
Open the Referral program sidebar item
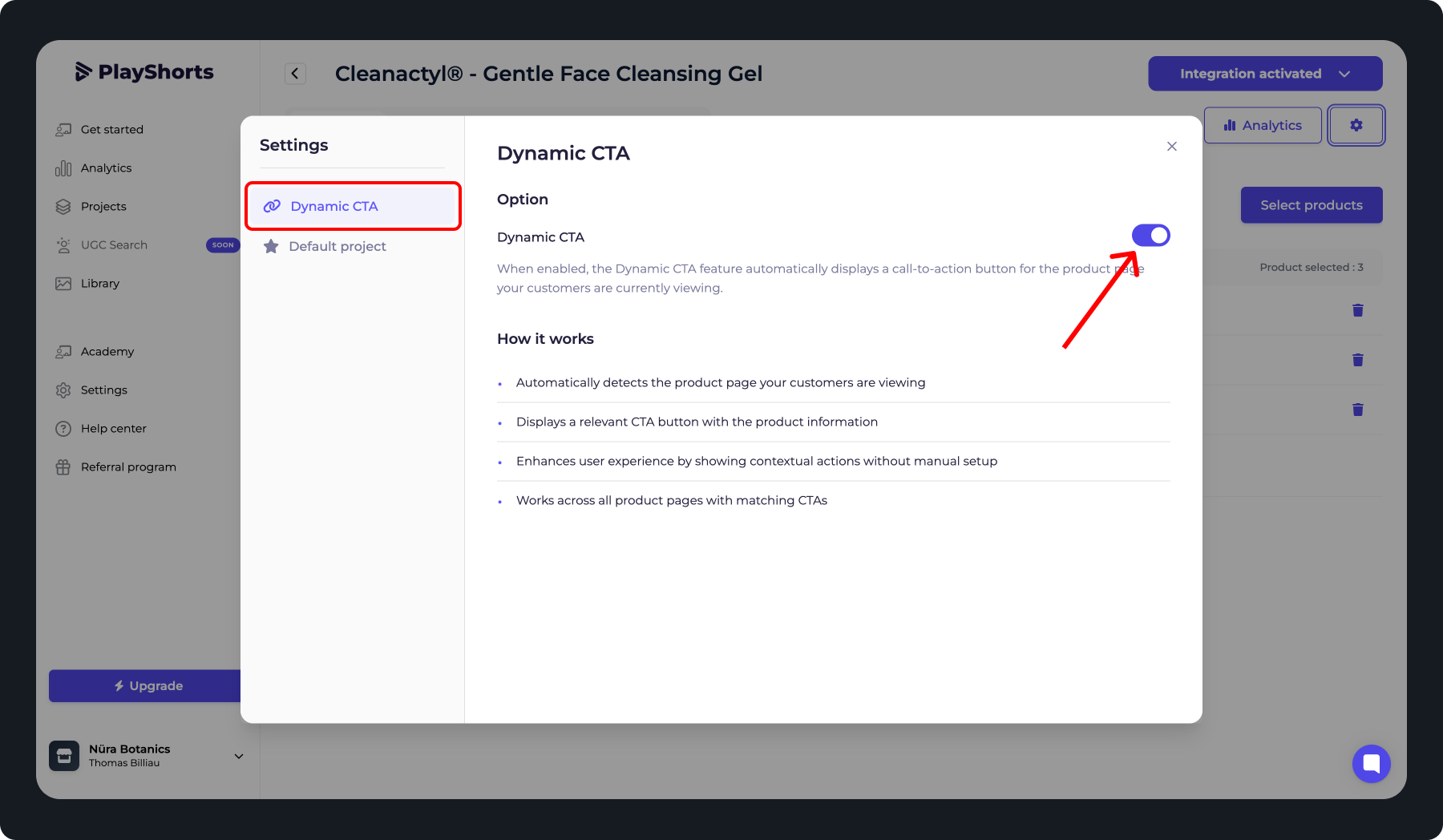click(x=128, y=467)
